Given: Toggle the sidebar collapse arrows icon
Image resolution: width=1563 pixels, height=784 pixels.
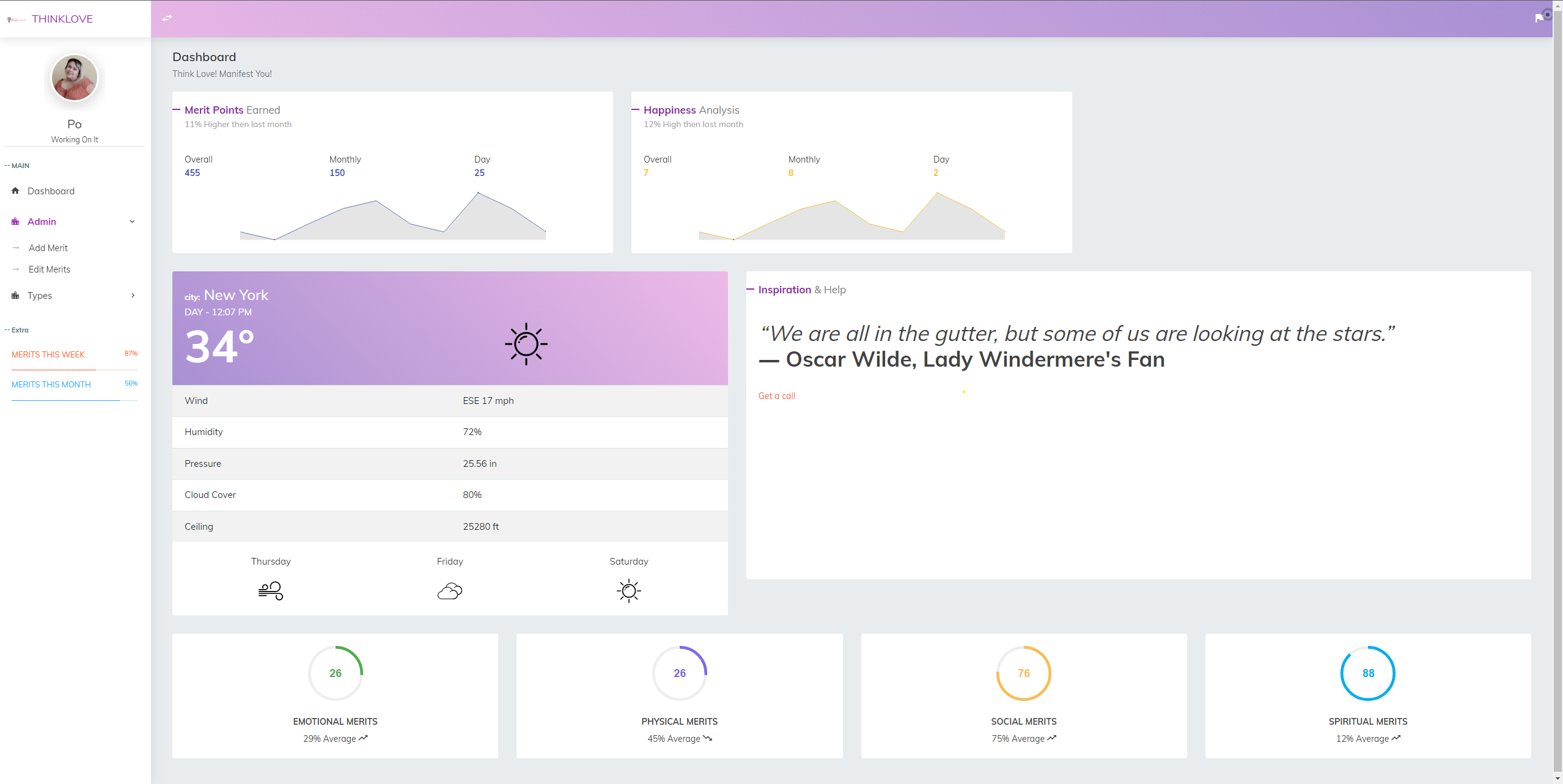Looking at the screenshot, I should [x=167, y=18].
